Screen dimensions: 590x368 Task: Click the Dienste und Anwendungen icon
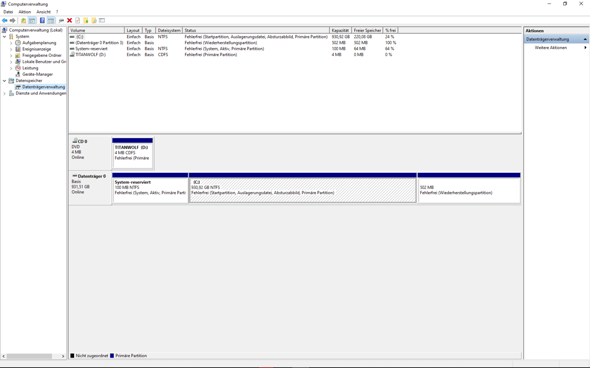coord(11,93)
